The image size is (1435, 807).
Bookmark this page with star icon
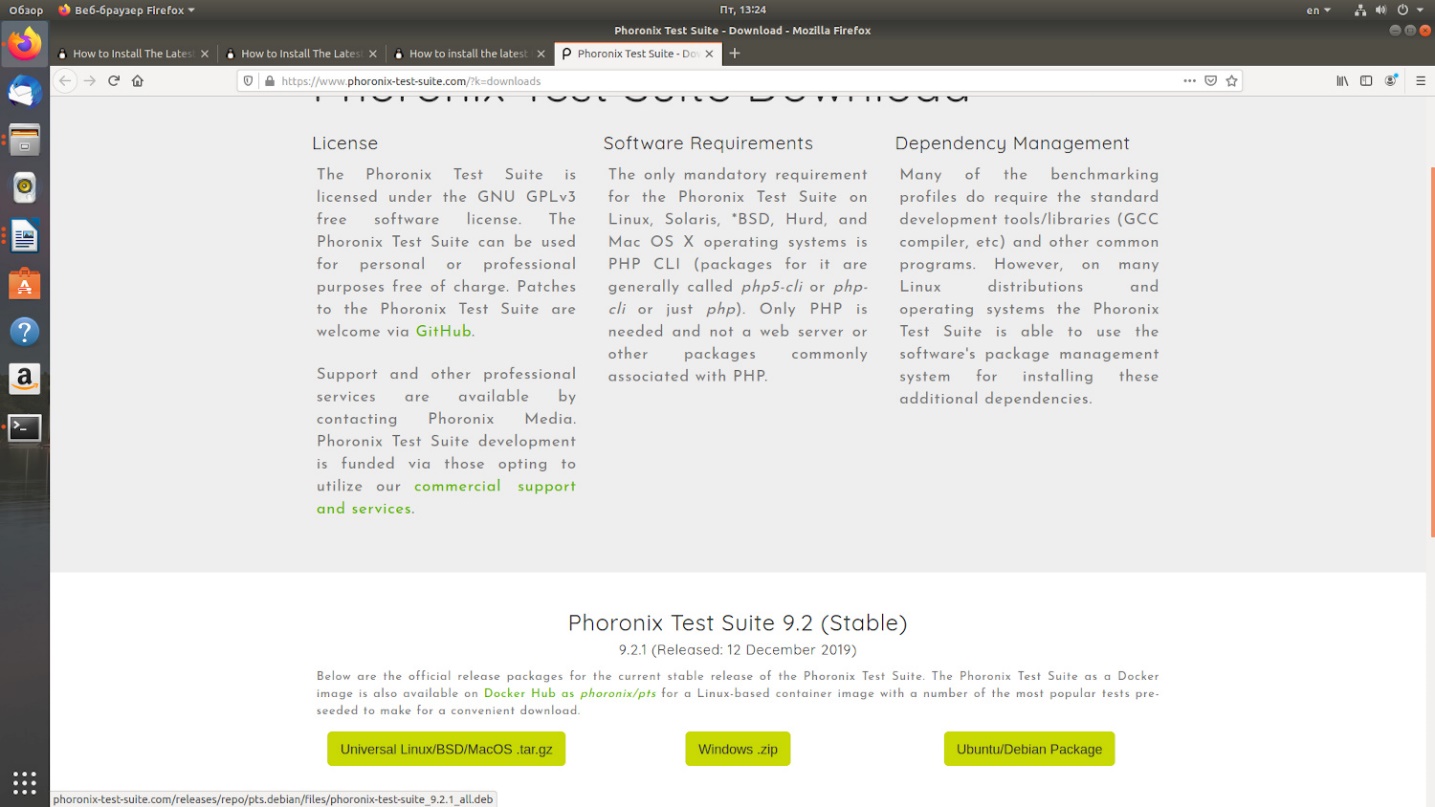pyautogui.click(x=1232, y=81)
